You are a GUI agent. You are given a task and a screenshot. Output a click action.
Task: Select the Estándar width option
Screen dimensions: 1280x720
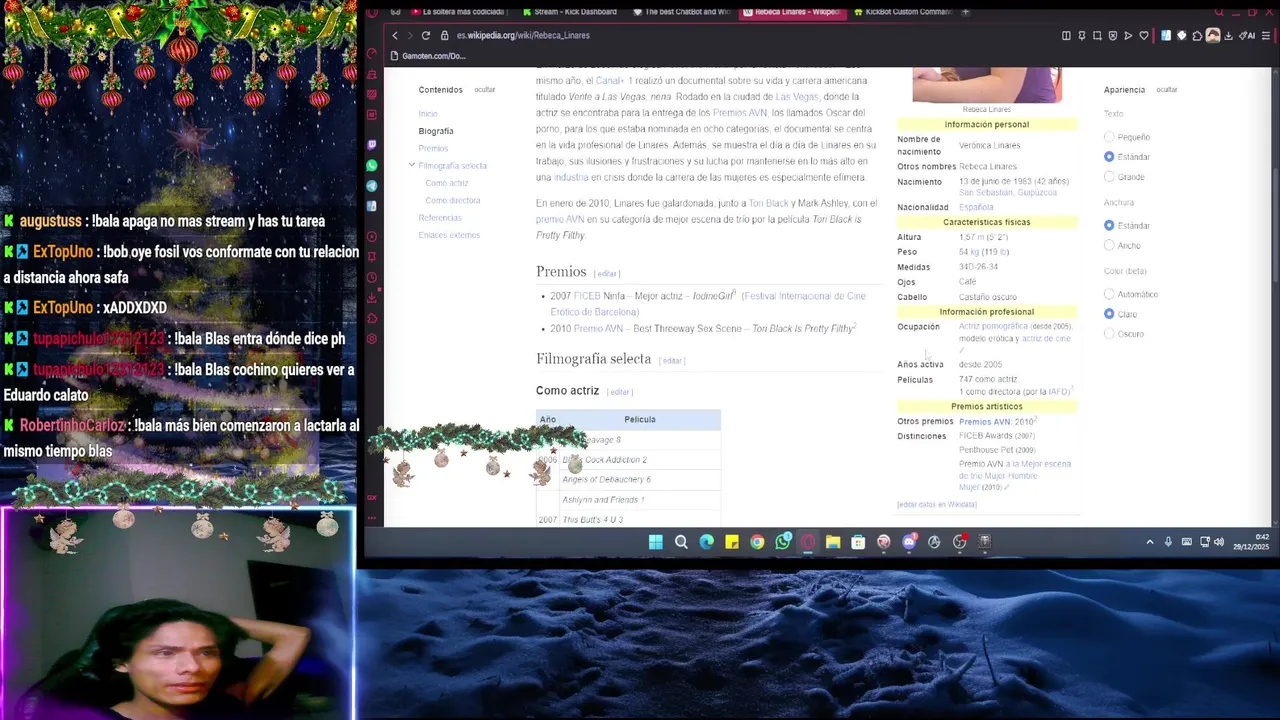tap(1109, 226)
